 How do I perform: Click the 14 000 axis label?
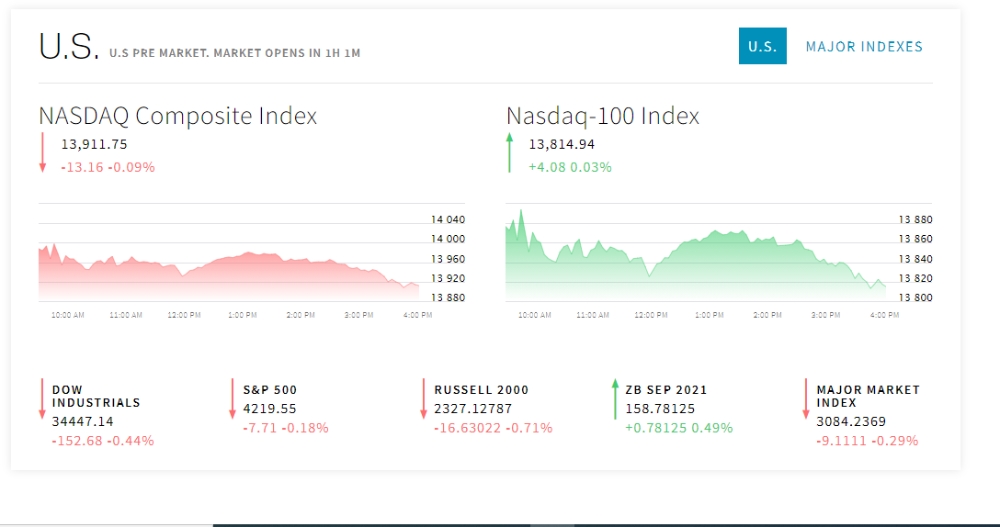click(x=448, y=239)
